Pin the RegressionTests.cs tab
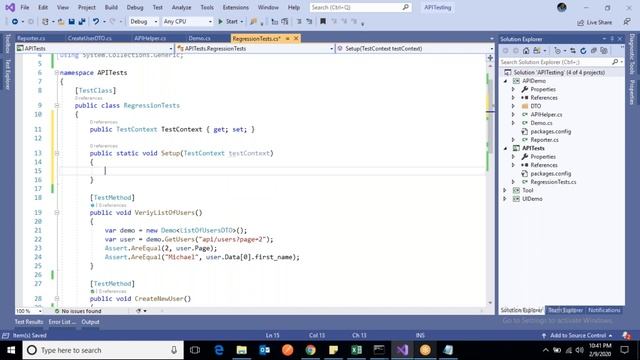 pos(287,38)
